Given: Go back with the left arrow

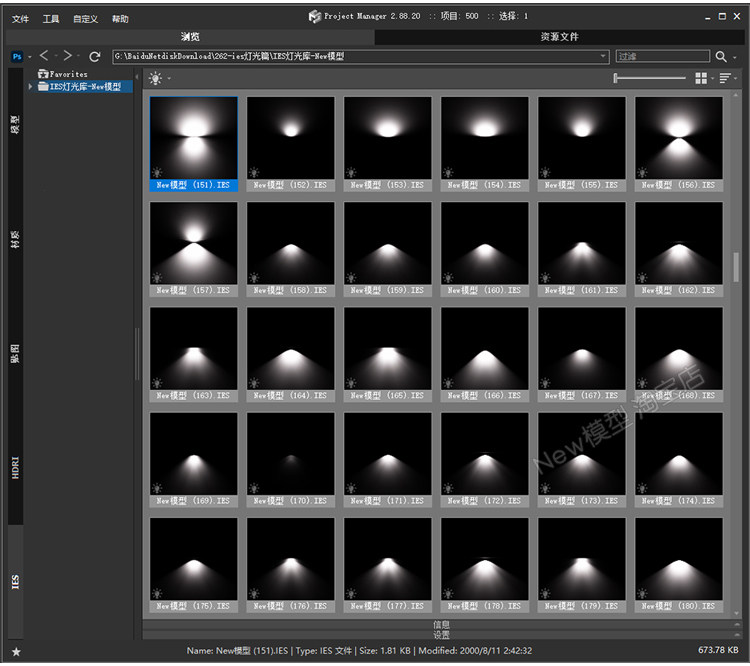Looking at the screenshot, I should [45, 56].
